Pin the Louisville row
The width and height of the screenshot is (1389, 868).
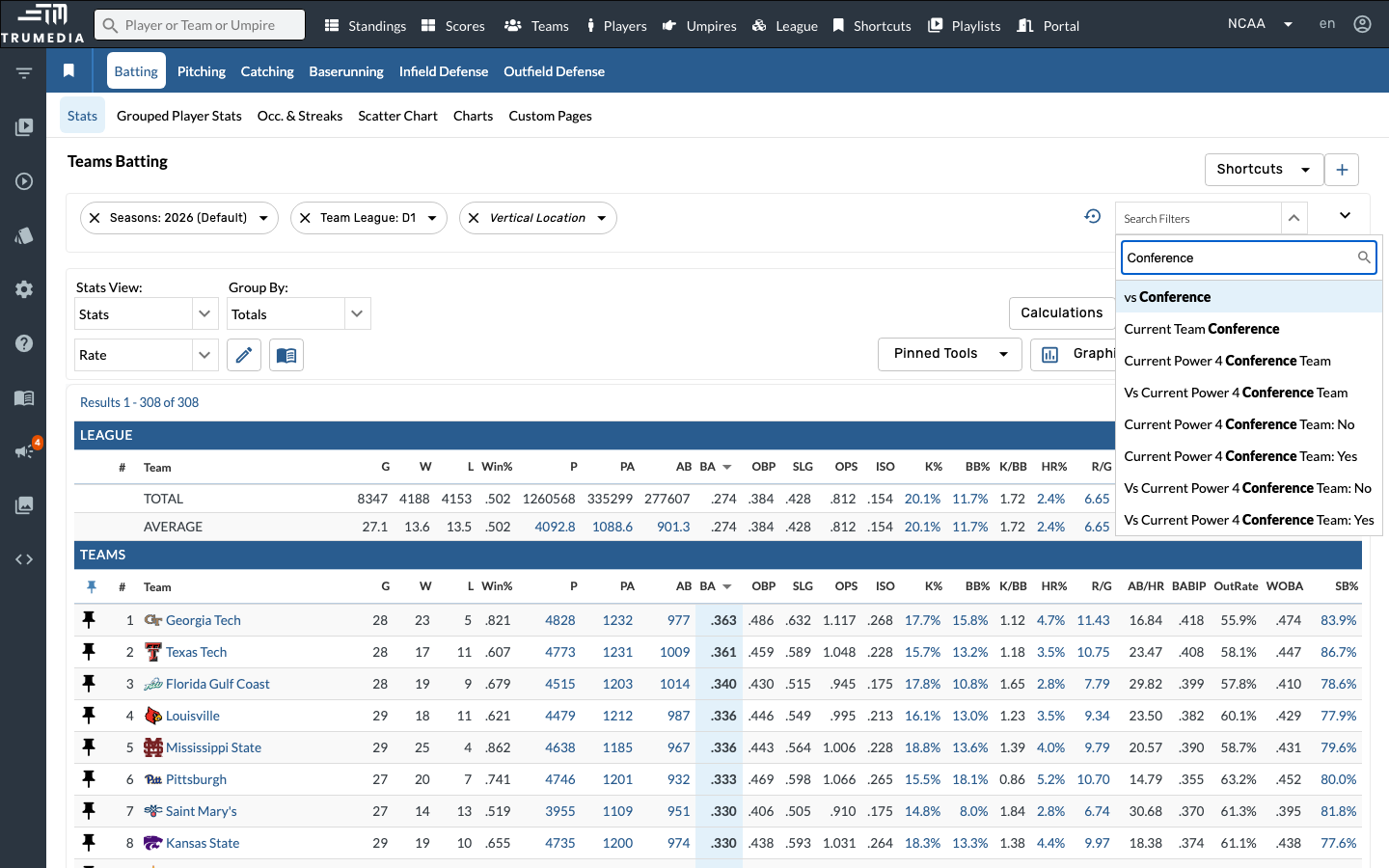[x=89, y=716]
